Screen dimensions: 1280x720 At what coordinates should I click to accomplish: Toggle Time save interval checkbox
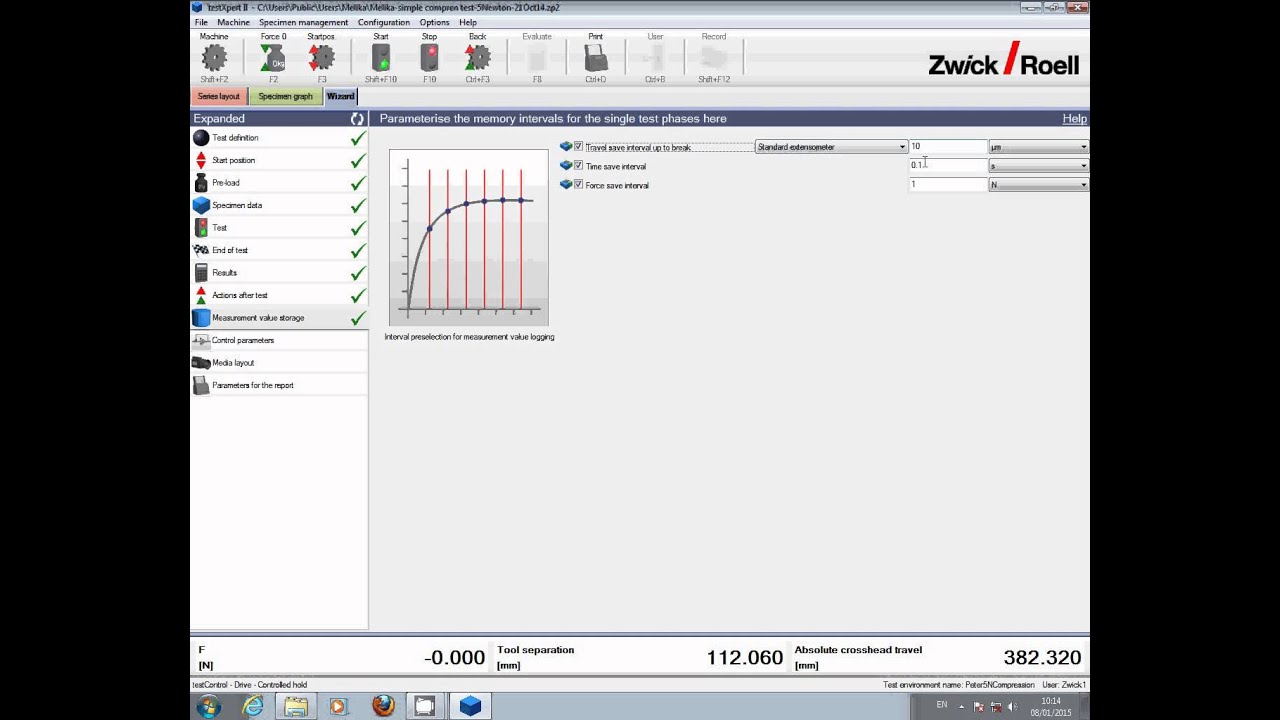point(578,166)
